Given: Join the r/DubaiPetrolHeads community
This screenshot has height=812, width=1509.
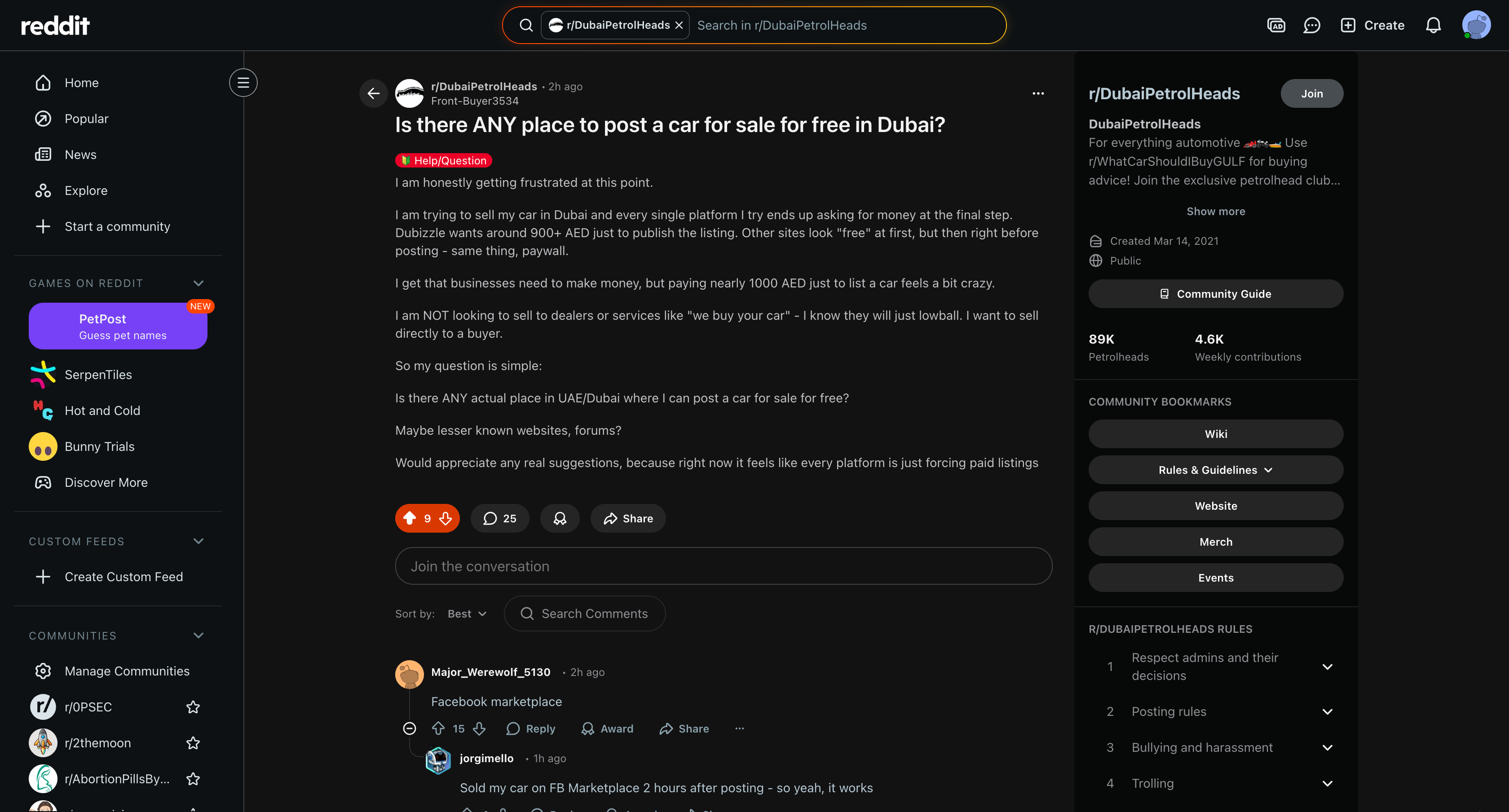Looking at the screenshot, I should (1311, 93).
